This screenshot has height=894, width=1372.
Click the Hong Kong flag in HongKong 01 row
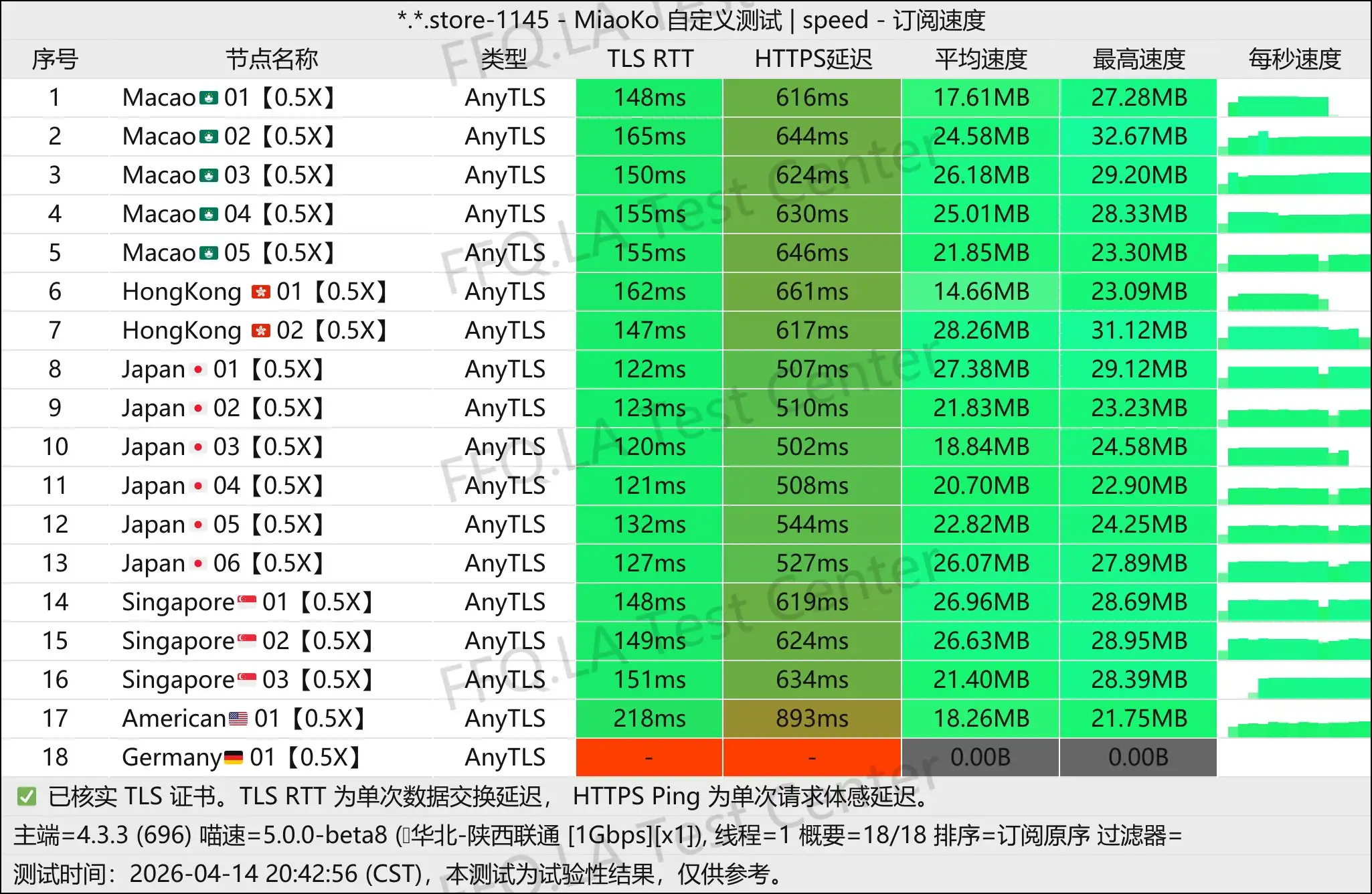pyautogui.click(x=261, y=292)
